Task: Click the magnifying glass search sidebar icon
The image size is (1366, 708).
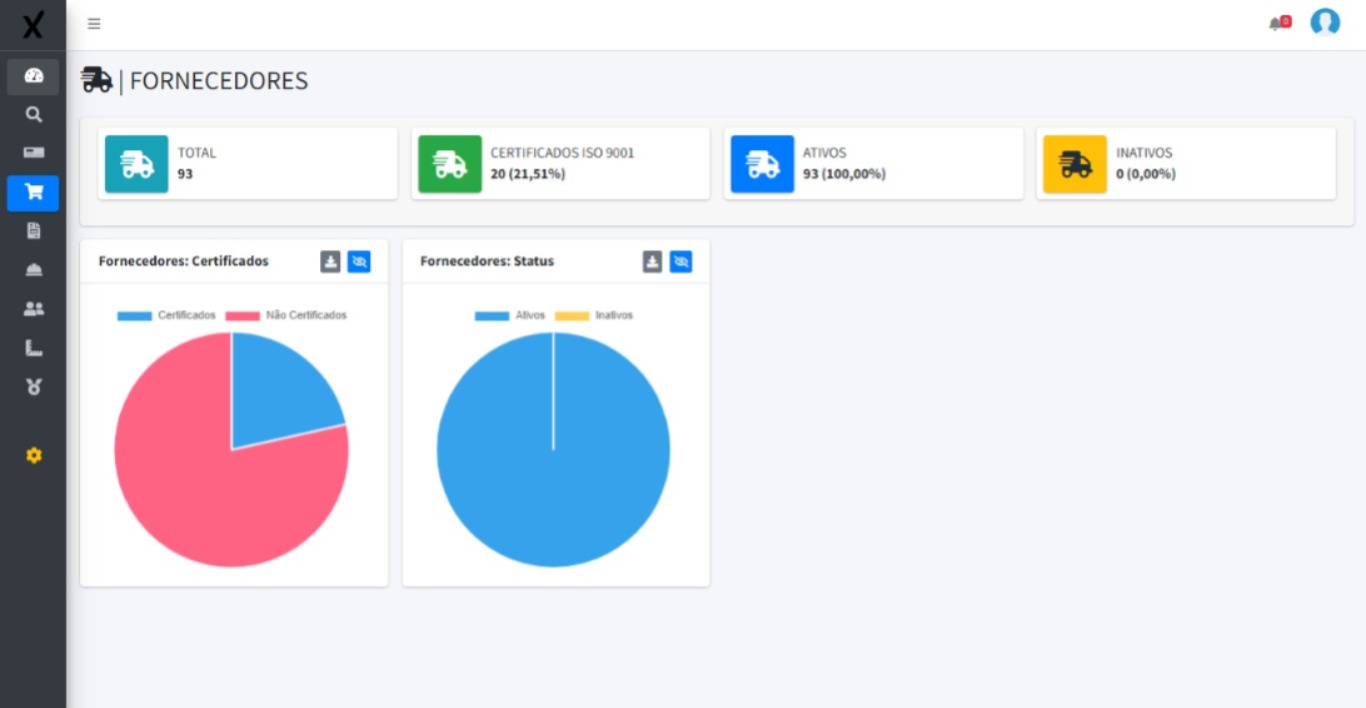Action: click(x=33, y=115)
